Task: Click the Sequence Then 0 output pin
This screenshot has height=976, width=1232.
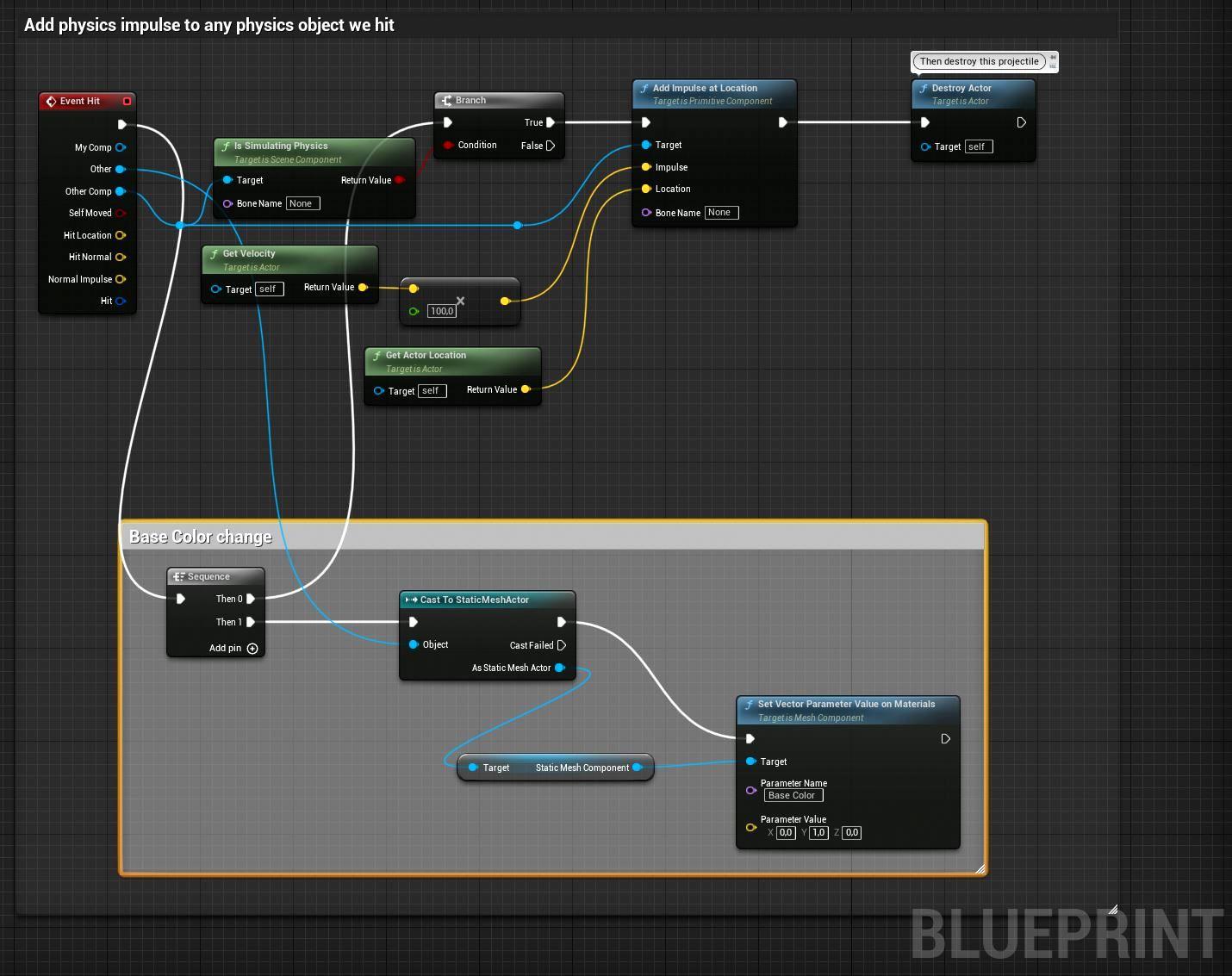Action: (251, 599)
